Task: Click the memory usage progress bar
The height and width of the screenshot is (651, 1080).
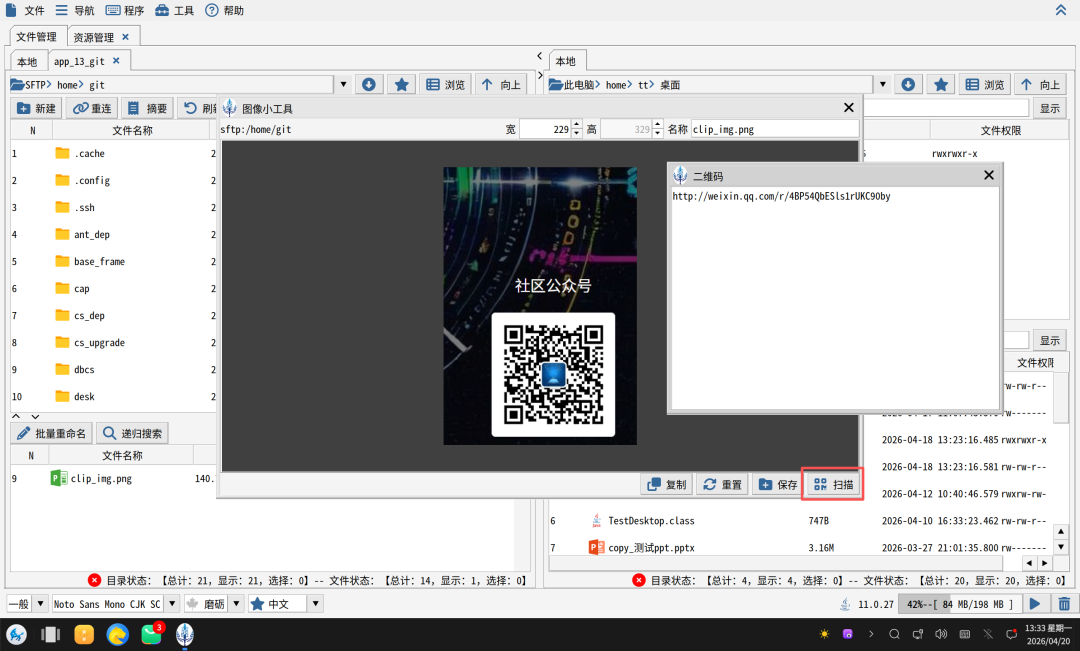Action: (x=959, y=604)
